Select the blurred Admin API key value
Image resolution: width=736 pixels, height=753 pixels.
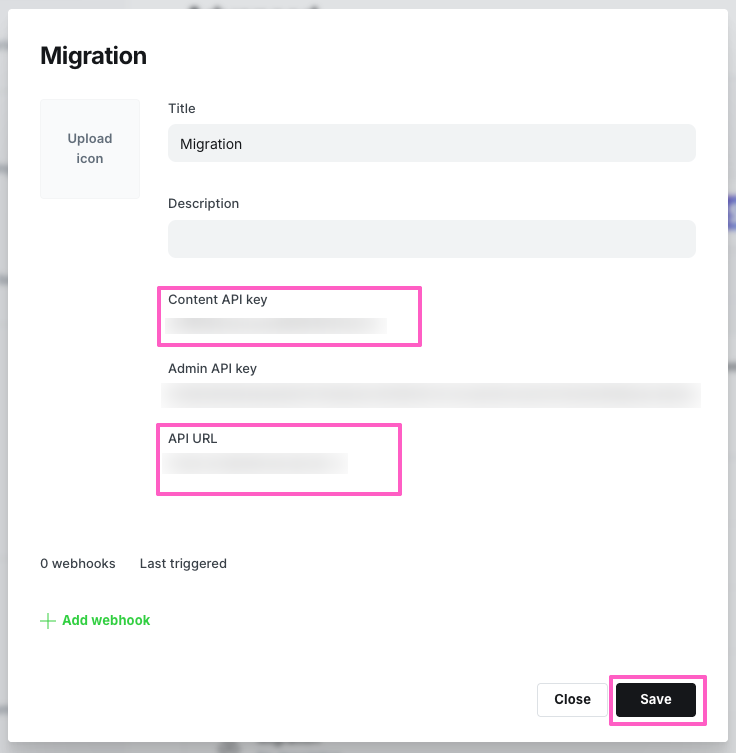pyautogui.click(x=431, y=395)
